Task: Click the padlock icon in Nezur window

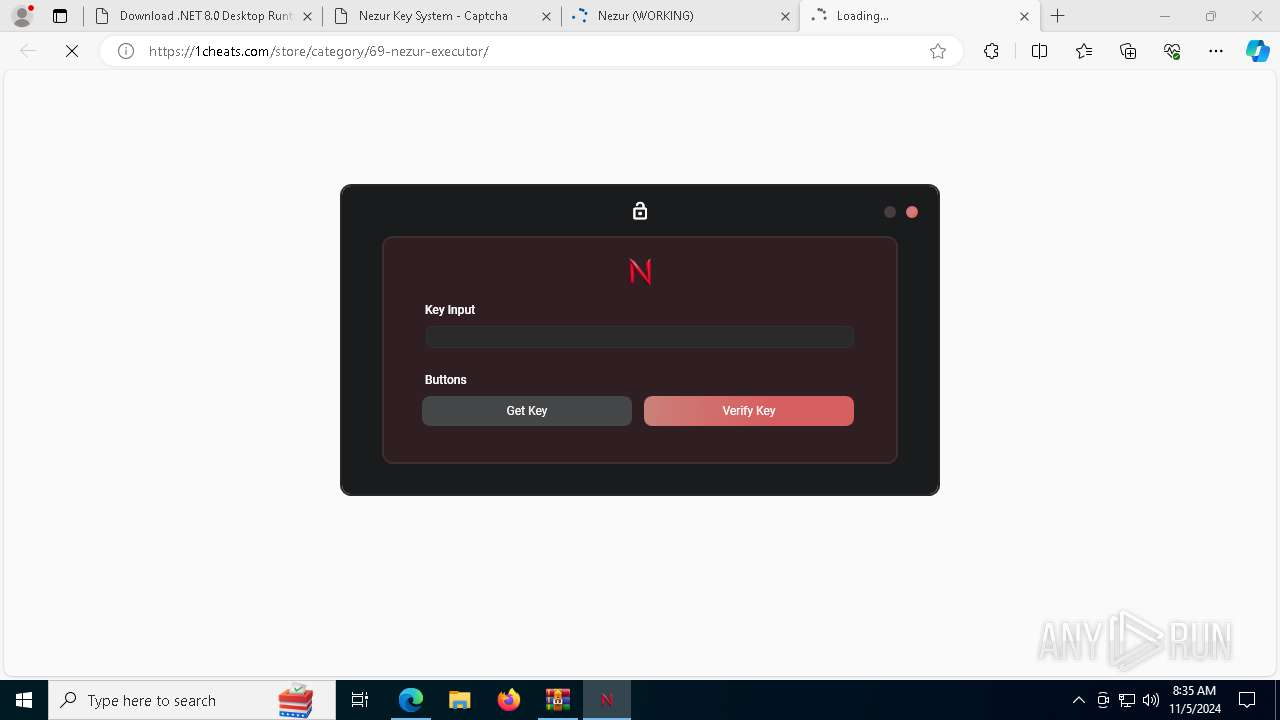Action: point(640,211)
